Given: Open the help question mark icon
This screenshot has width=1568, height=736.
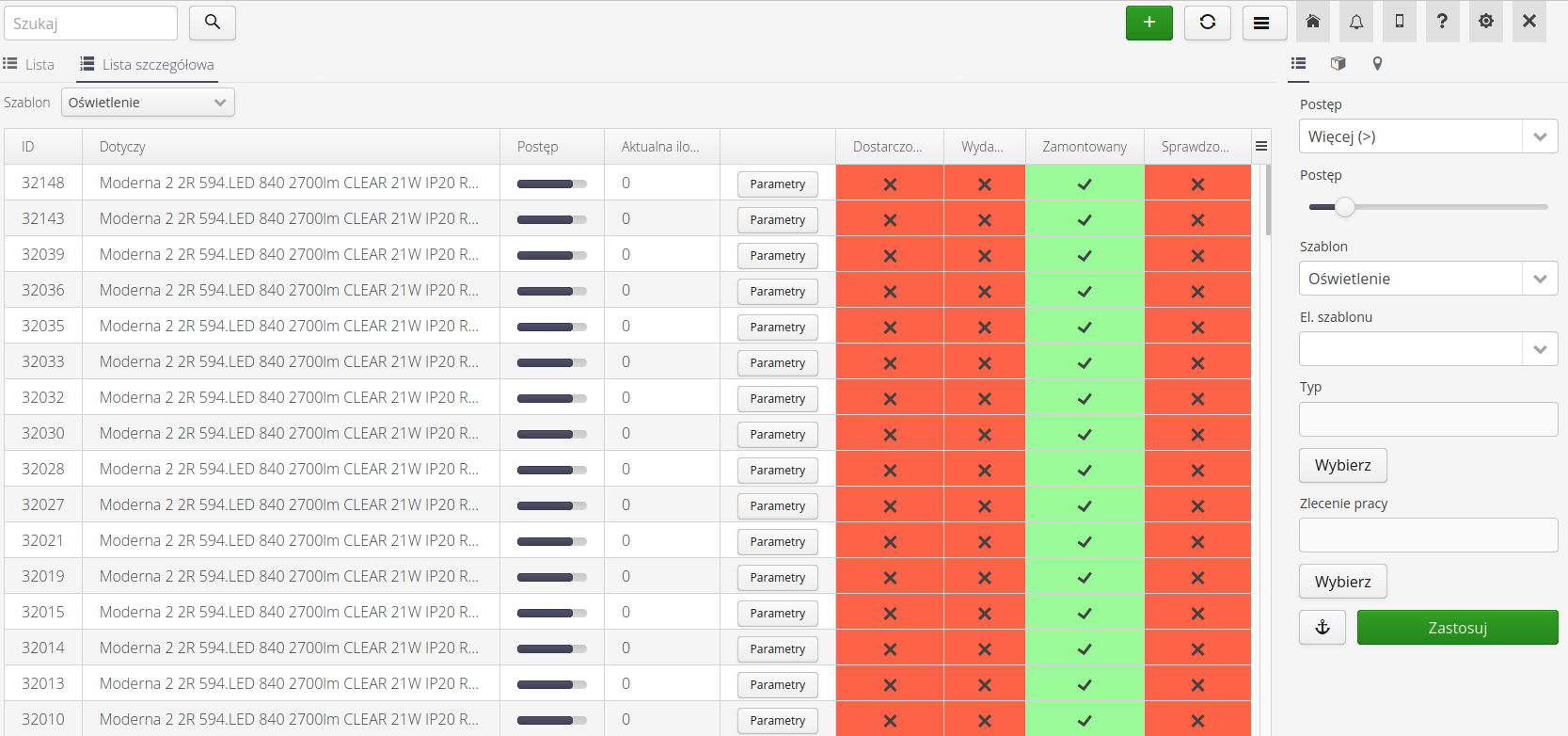Looking at the screenshot, I should [x=1442, y=22].
